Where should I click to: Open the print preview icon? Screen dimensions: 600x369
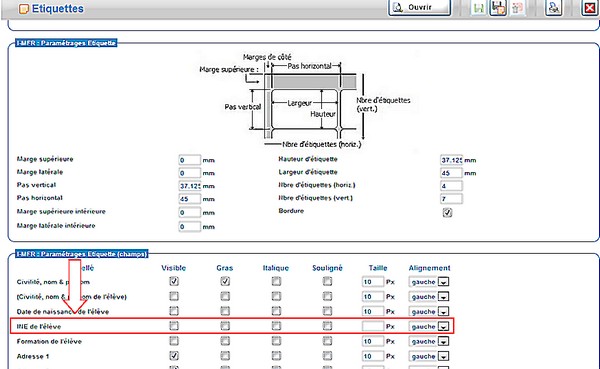pyautogui.click(x=553, y=8)
